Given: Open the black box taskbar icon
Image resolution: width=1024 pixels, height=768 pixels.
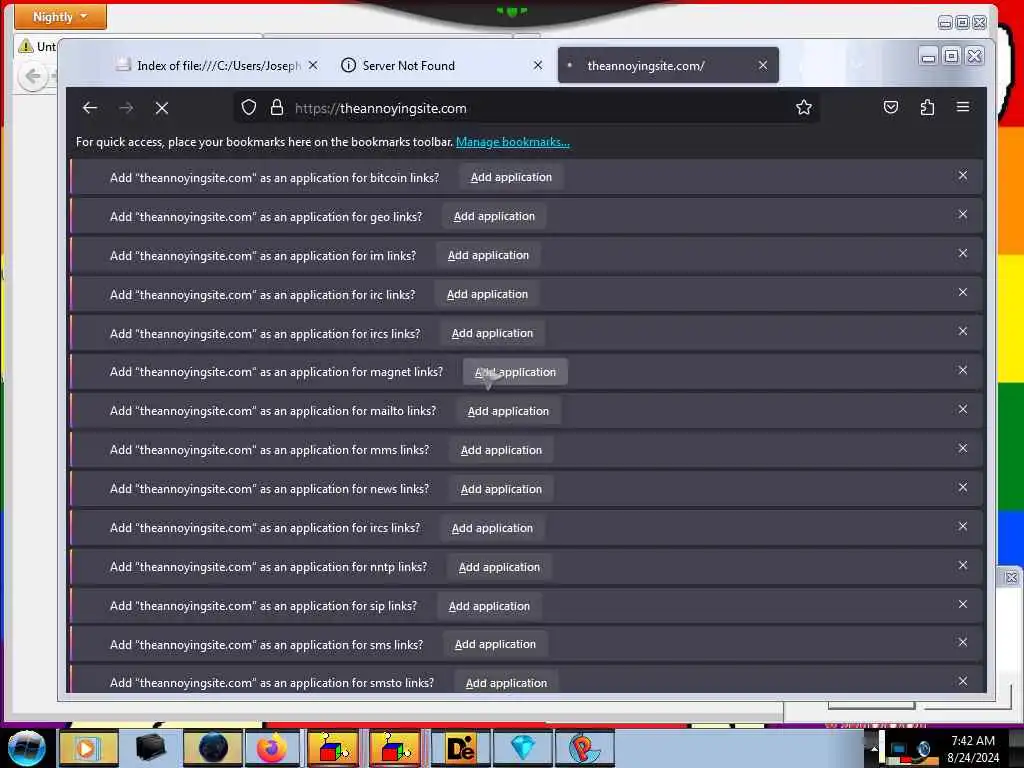Looking at the screenshot, I should (150, 748).
